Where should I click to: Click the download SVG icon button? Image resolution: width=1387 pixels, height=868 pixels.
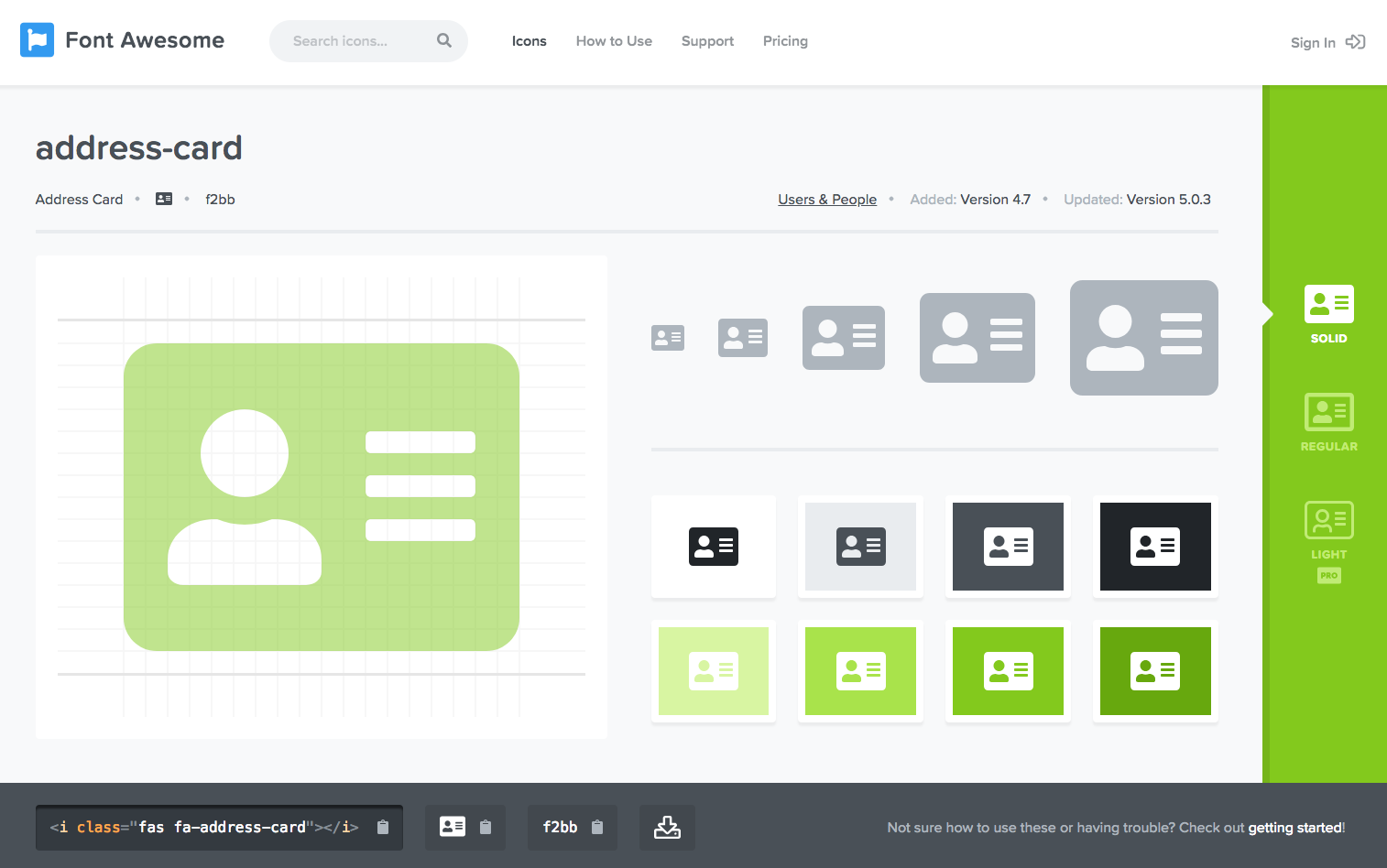click(667, 828)
